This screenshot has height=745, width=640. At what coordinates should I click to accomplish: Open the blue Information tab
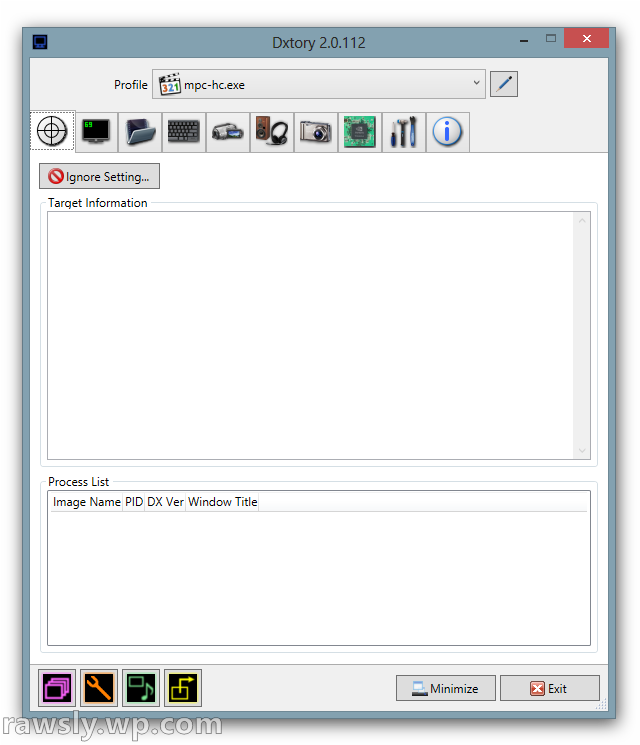point(447,132)
